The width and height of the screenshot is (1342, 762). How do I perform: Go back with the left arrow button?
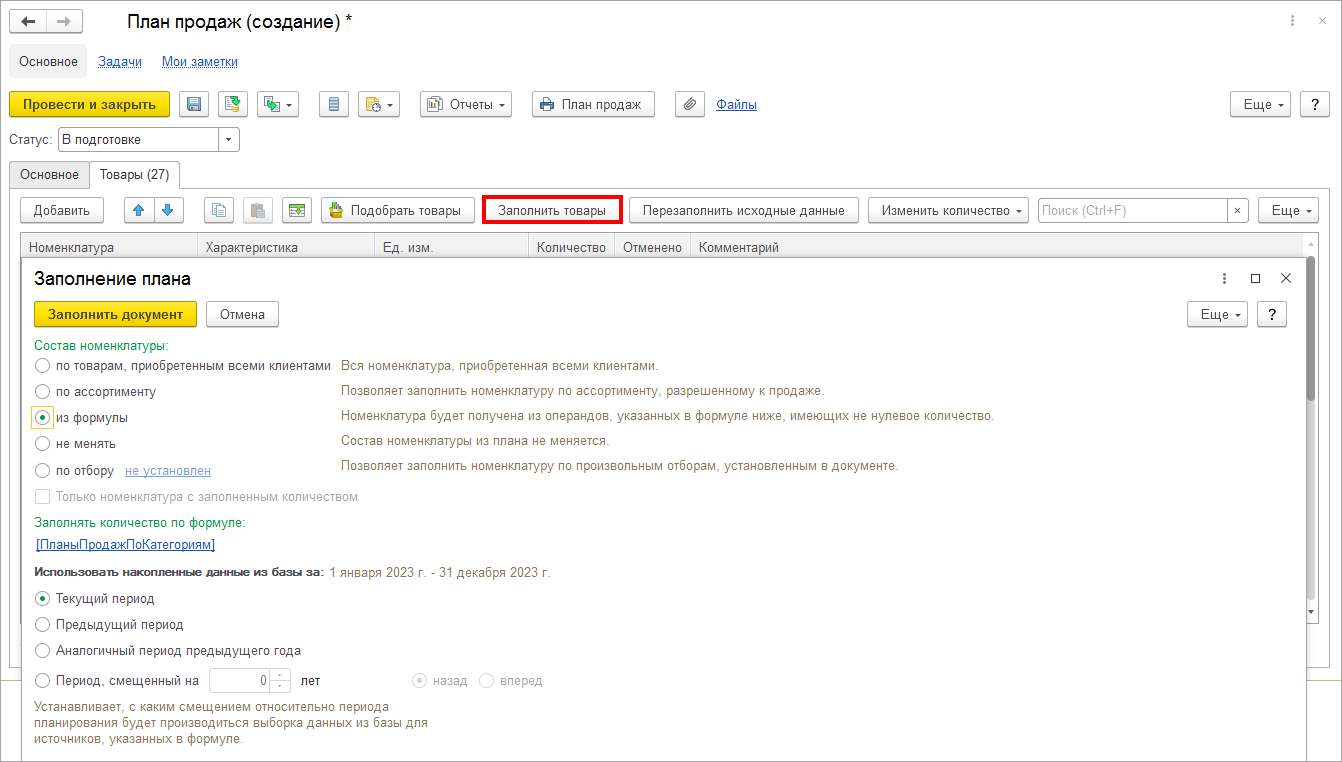tap(28, 21)
